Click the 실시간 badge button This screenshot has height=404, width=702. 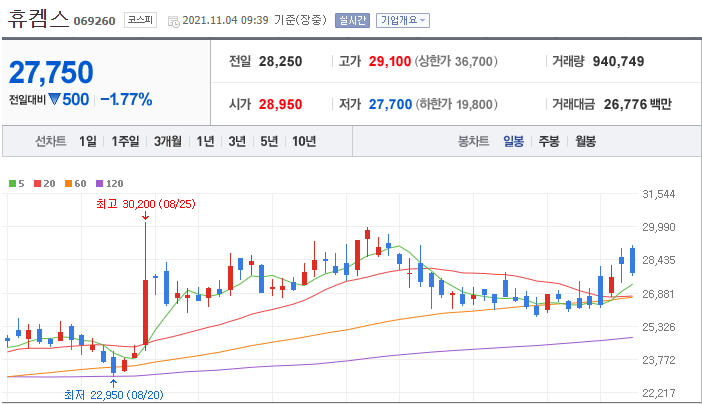(x=352, y=20)
